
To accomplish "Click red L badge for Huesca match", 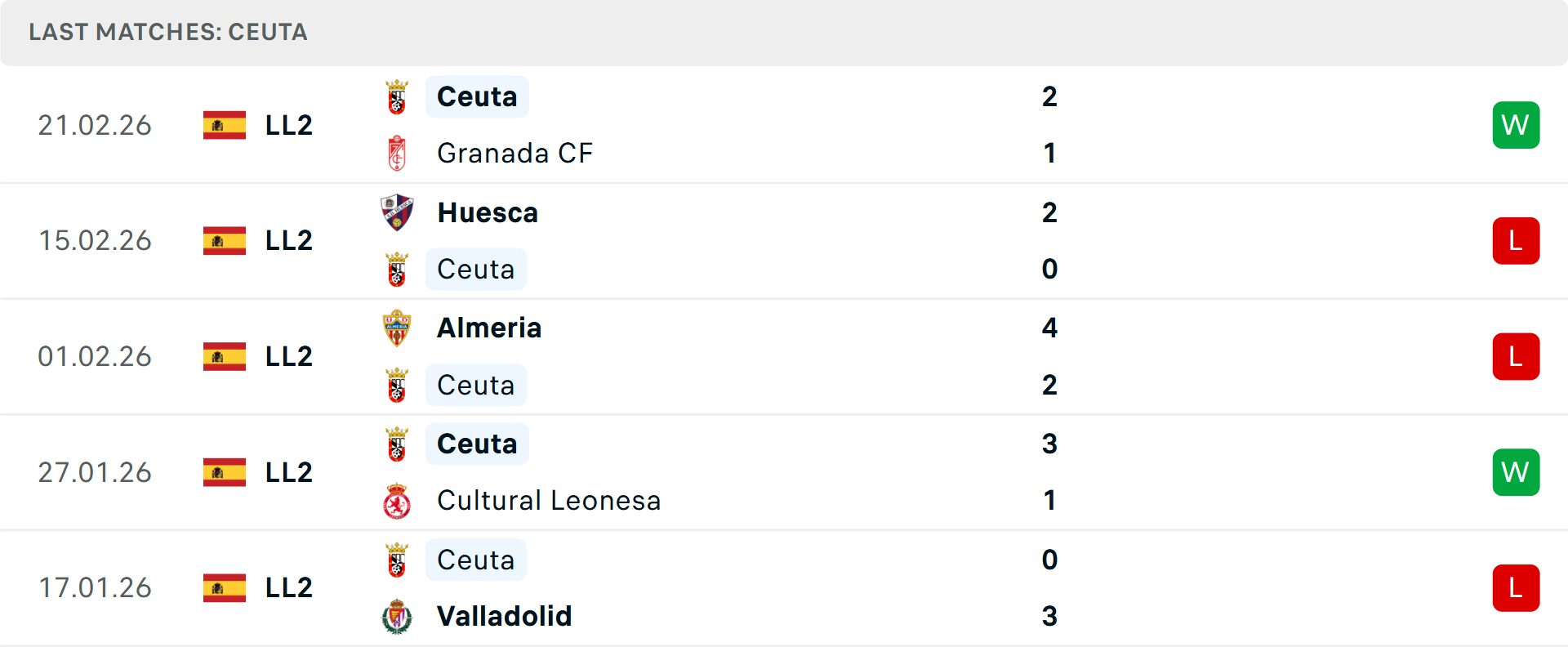I will point(1516,241).
